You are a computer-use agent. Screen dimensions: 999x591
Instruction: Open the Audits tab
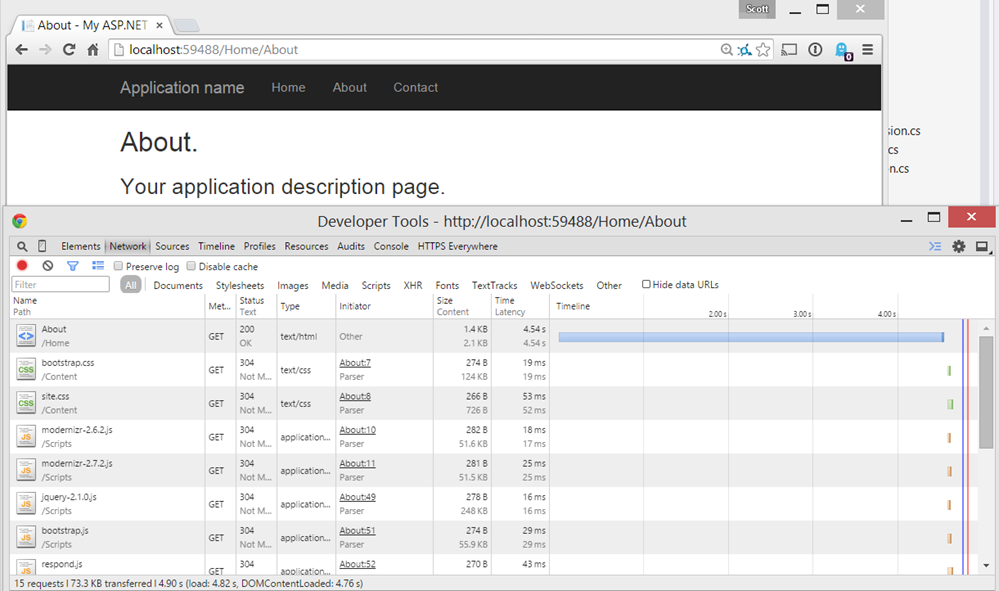click(x=350, y=246)
